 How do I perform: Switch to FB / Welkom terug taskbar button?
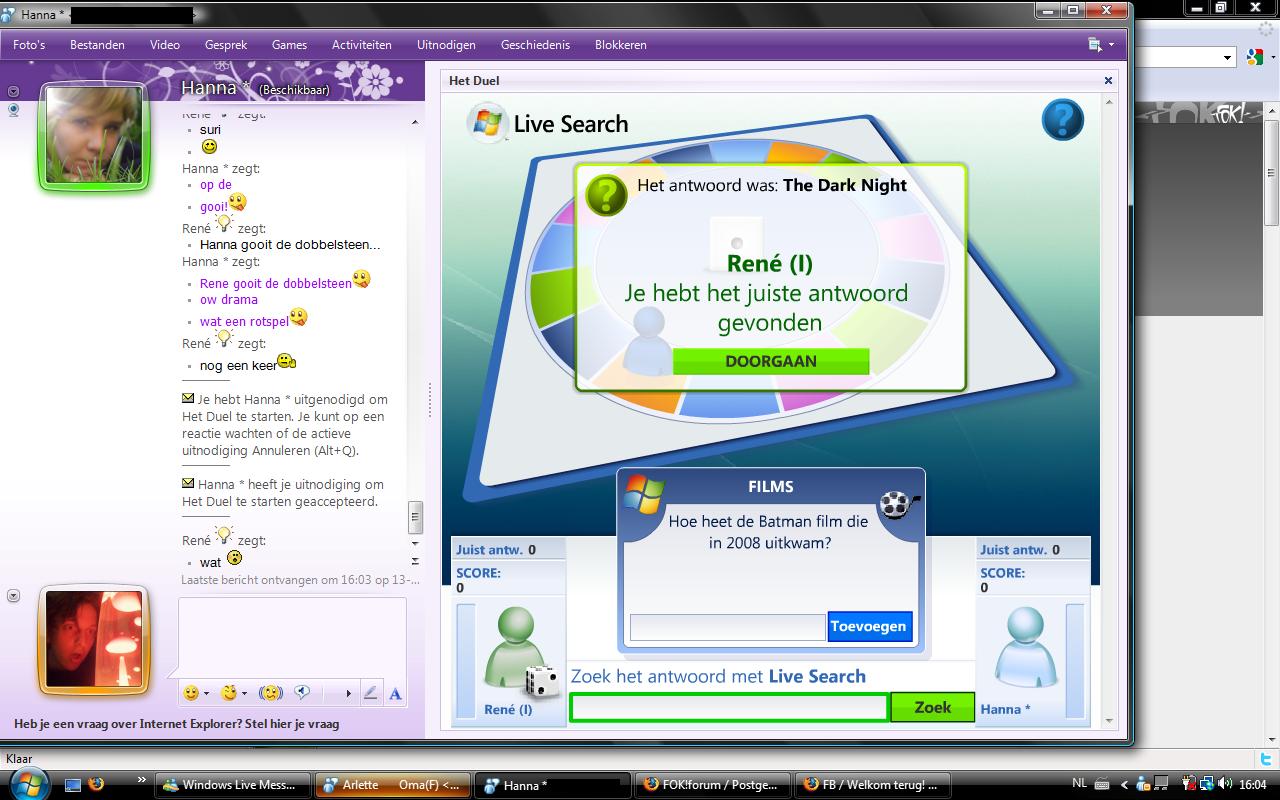pos(872,785)
